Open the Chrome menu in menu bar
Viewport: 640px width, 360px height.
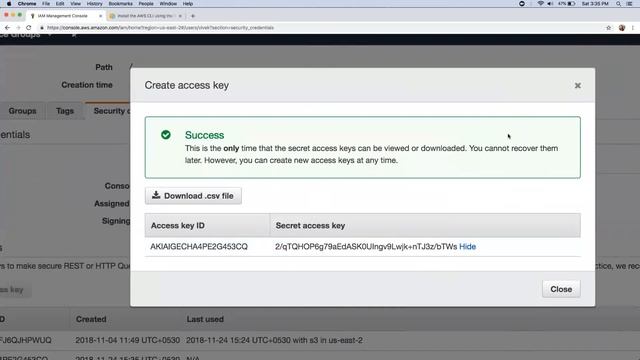27,4
